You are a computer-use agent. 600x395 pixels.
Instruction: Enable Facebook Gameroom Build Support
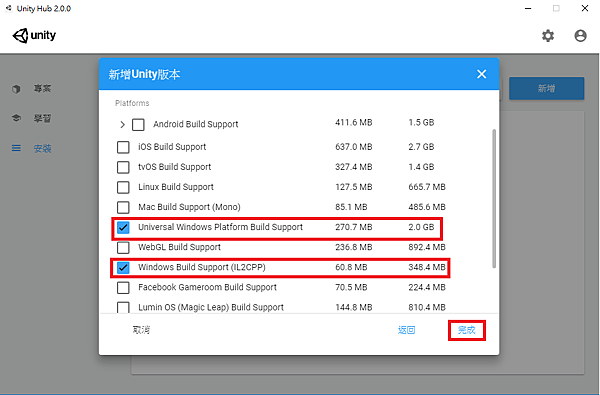123,287
